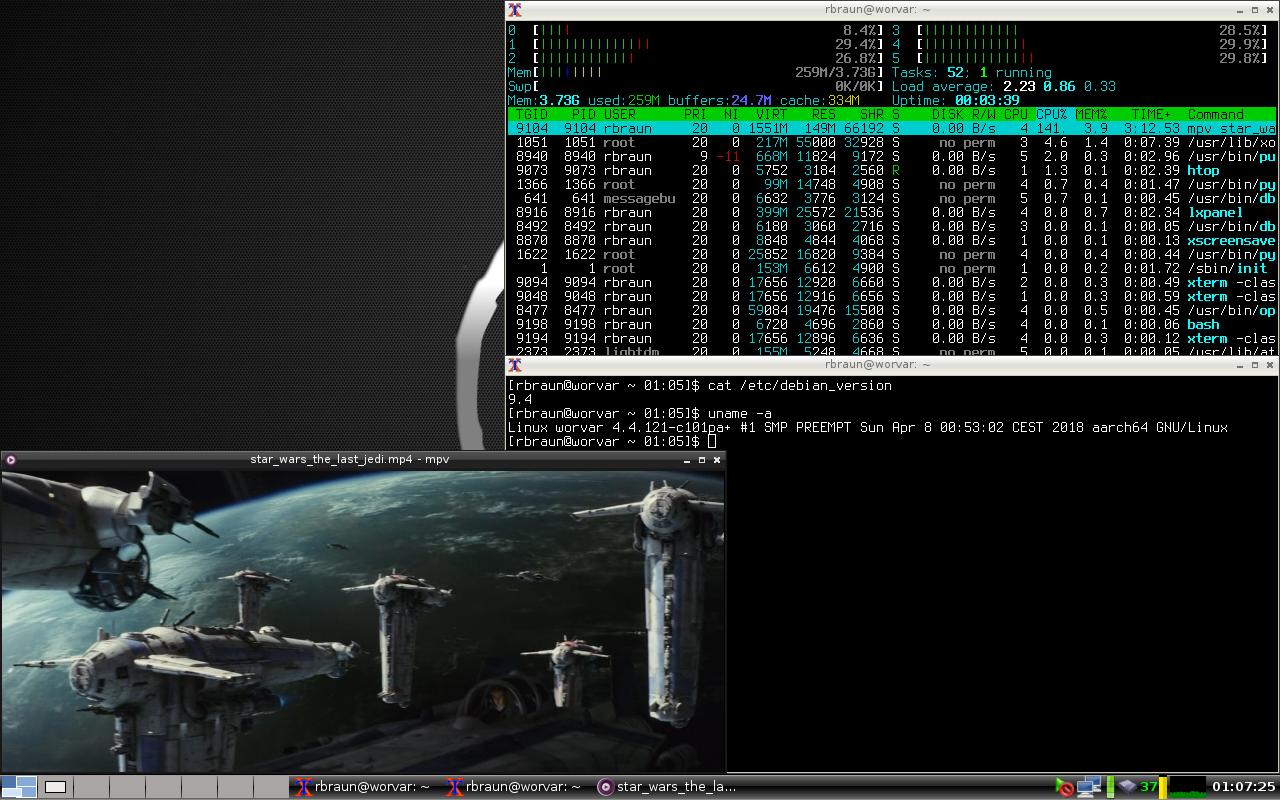This screenshot has height=800, width=1280.
Task: Click the X icon in the bash xterm titlebar
Action: [x=515, y=365]
